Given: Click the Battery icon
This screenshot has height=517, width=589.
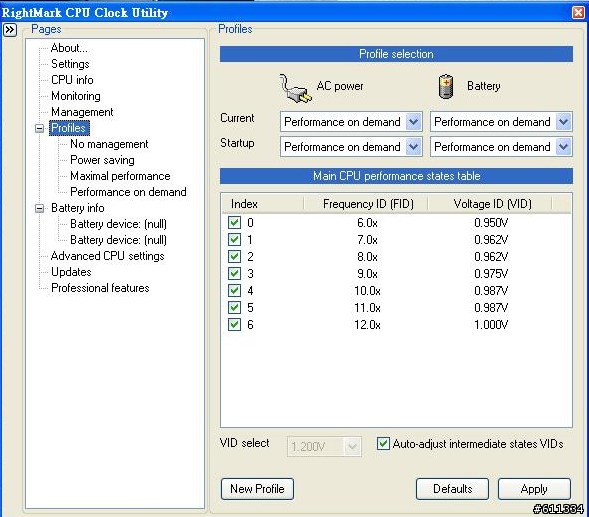Looking at the screenshot, I should (x=446, y=86).
